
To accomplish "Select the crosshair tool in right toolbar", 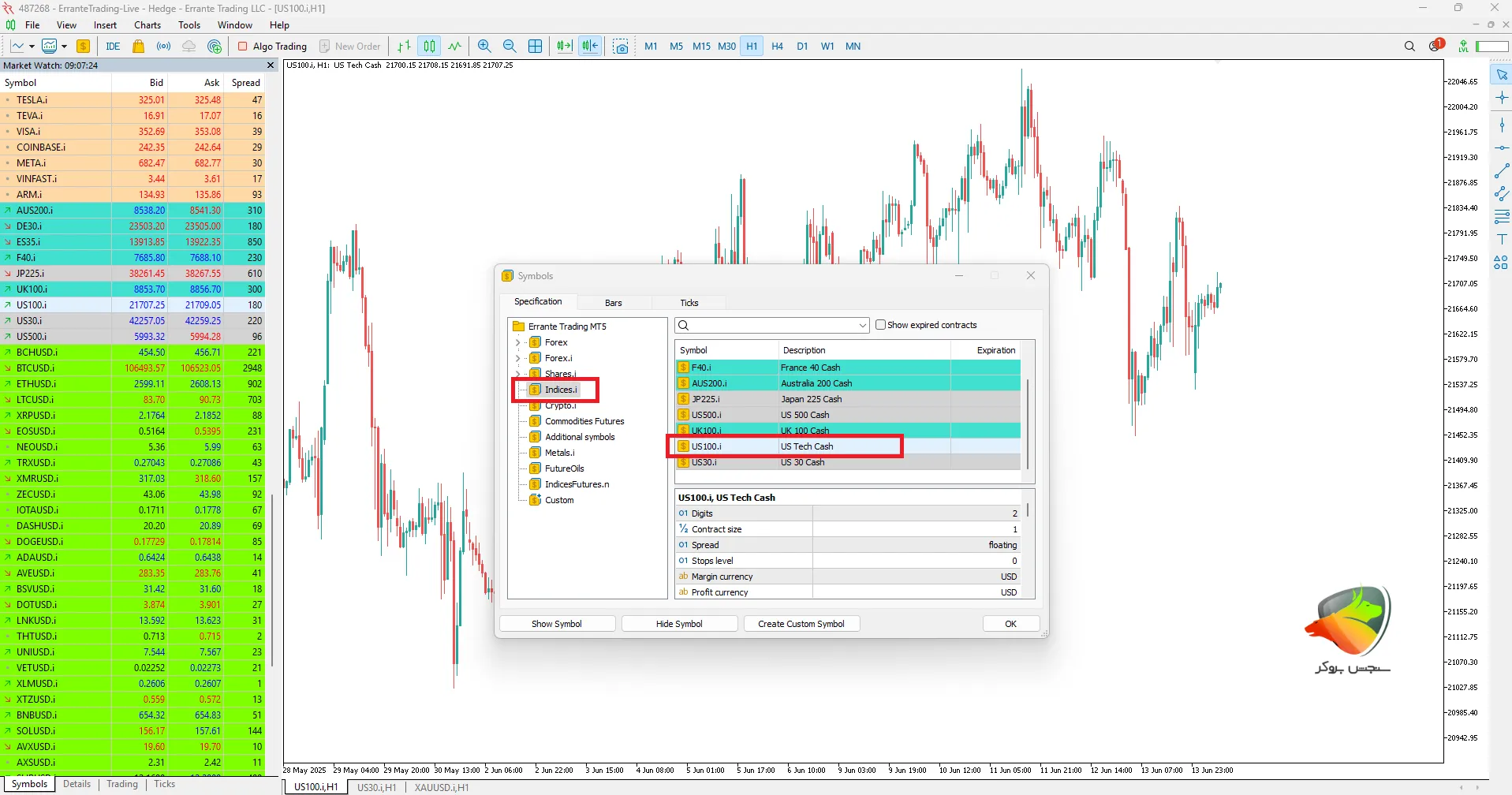I will [1501, 98].
